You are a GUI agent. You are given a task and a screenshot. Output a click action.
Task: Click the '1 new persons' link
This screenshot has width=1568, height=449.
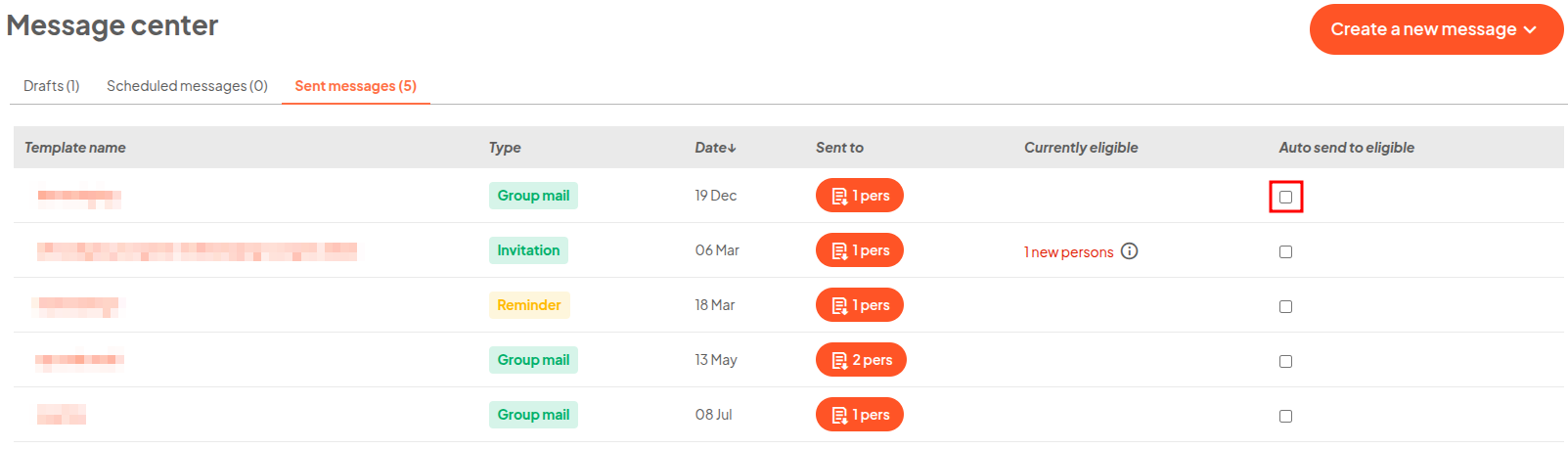(x=1068, y=252)
